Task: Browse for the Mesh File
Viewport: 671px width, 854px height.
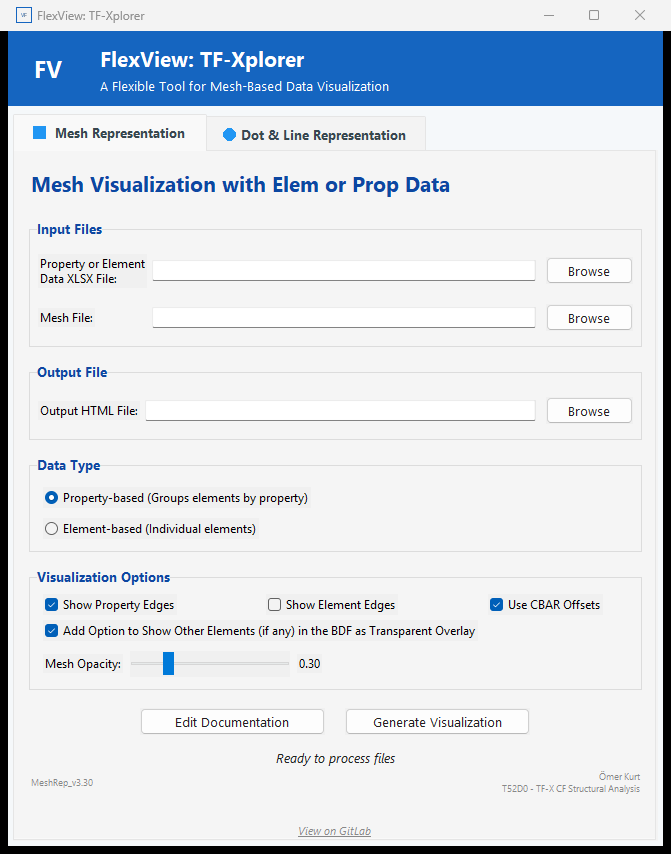Action: [x=588, y=317]
